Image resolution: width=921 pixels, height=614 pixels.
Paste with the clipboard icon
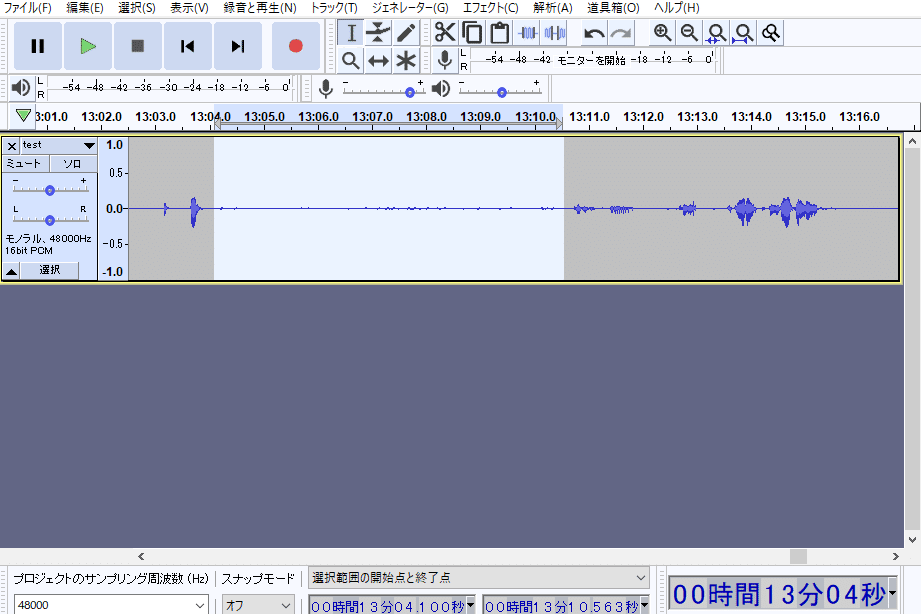pos(499,33)
